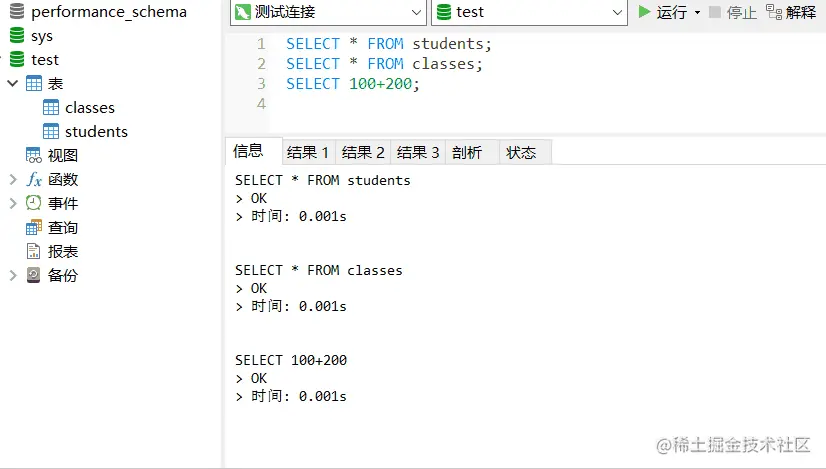This screenshot has height=469, width=826.
Task: Select the performance_schema database label
Action: [109, 12]
